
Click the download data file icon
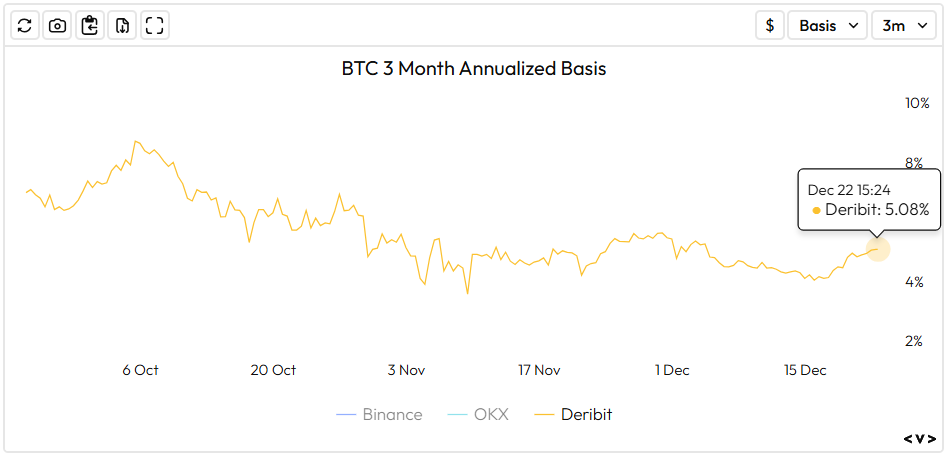[122, 26]
